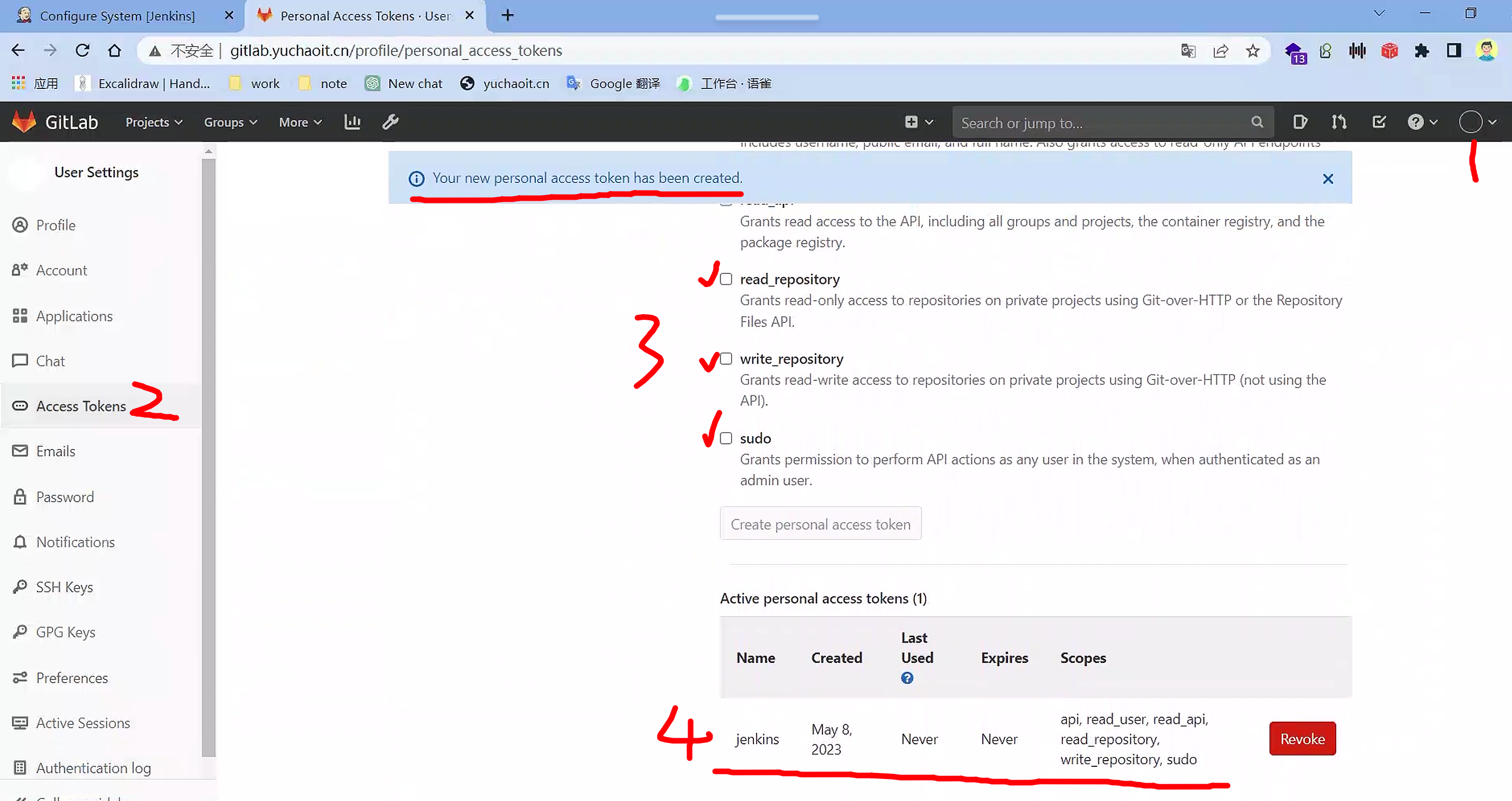The image size is (1512, 801).
Task: Dismiss the token created alert
Action: coord(1328,179)
